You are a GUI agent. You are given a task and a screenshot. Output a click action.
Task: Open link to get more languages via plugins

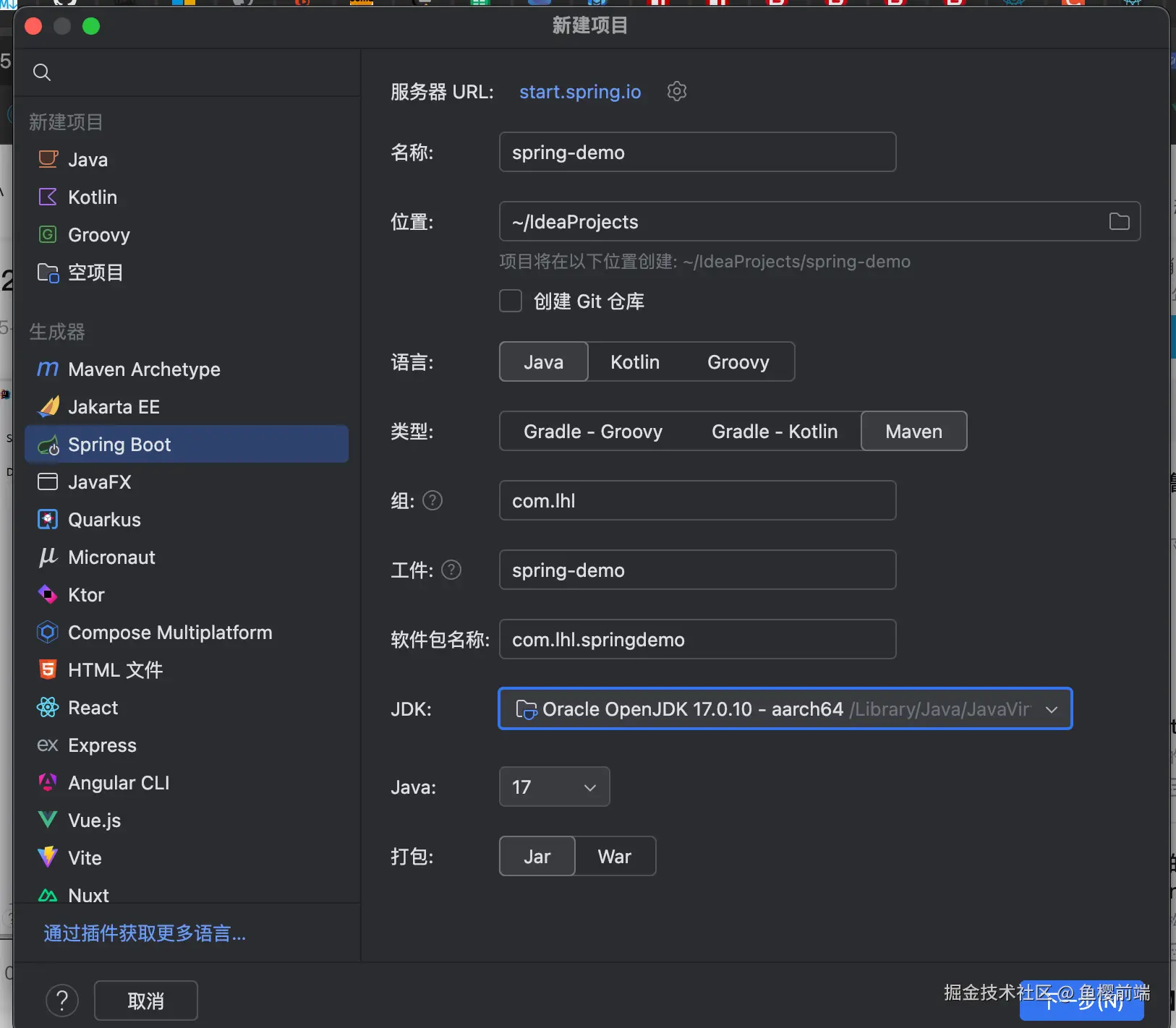coord(145,933)
